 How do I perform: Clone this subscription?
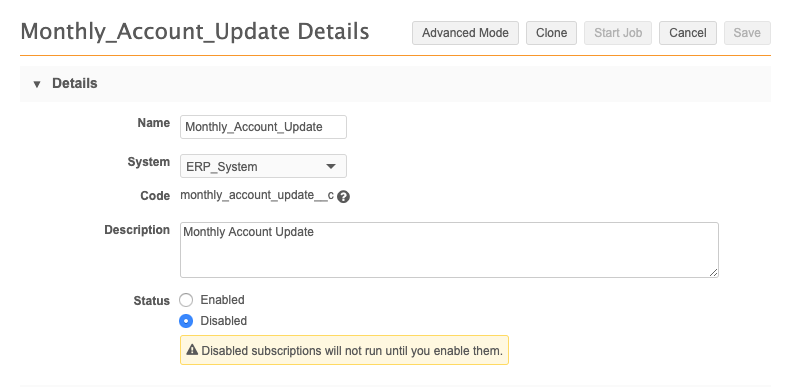point(551,33)
